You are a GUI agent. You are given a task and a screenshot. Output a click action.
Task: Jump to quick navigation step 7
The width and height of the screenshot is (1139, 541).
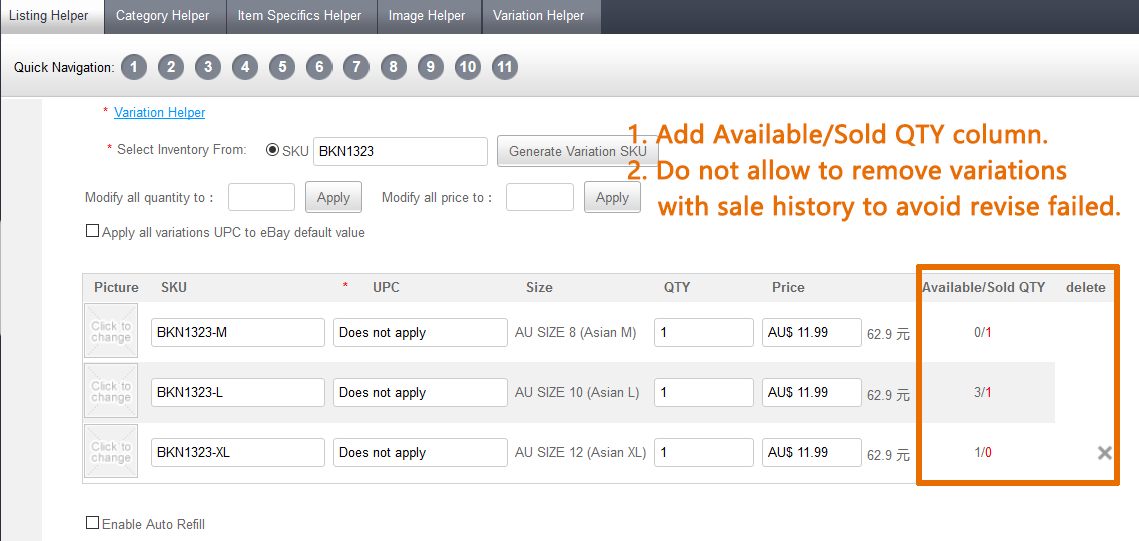(356, 68)
